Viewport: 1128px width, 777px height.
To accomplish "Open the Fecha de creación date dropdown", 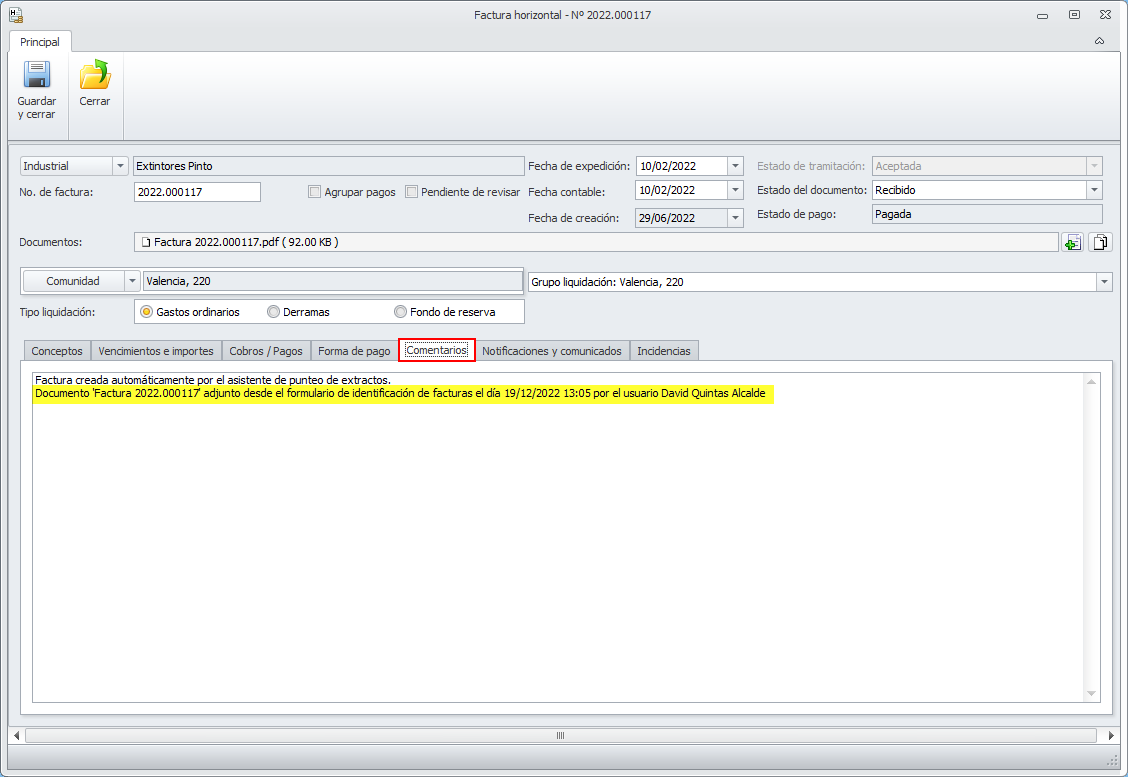I will click(x=735, y=218).
